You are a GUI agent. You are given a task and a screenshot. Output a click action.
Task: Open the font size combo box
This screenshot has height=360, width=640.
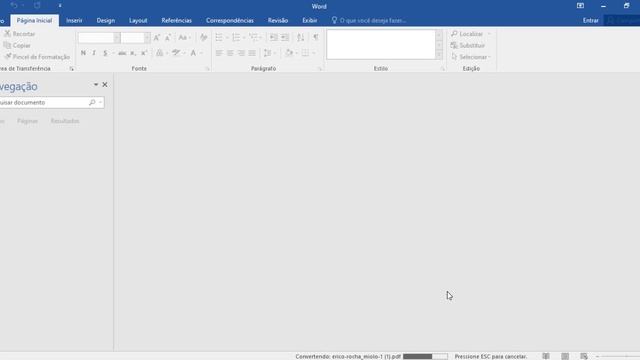pyautogui.click(x=136, y=38)
